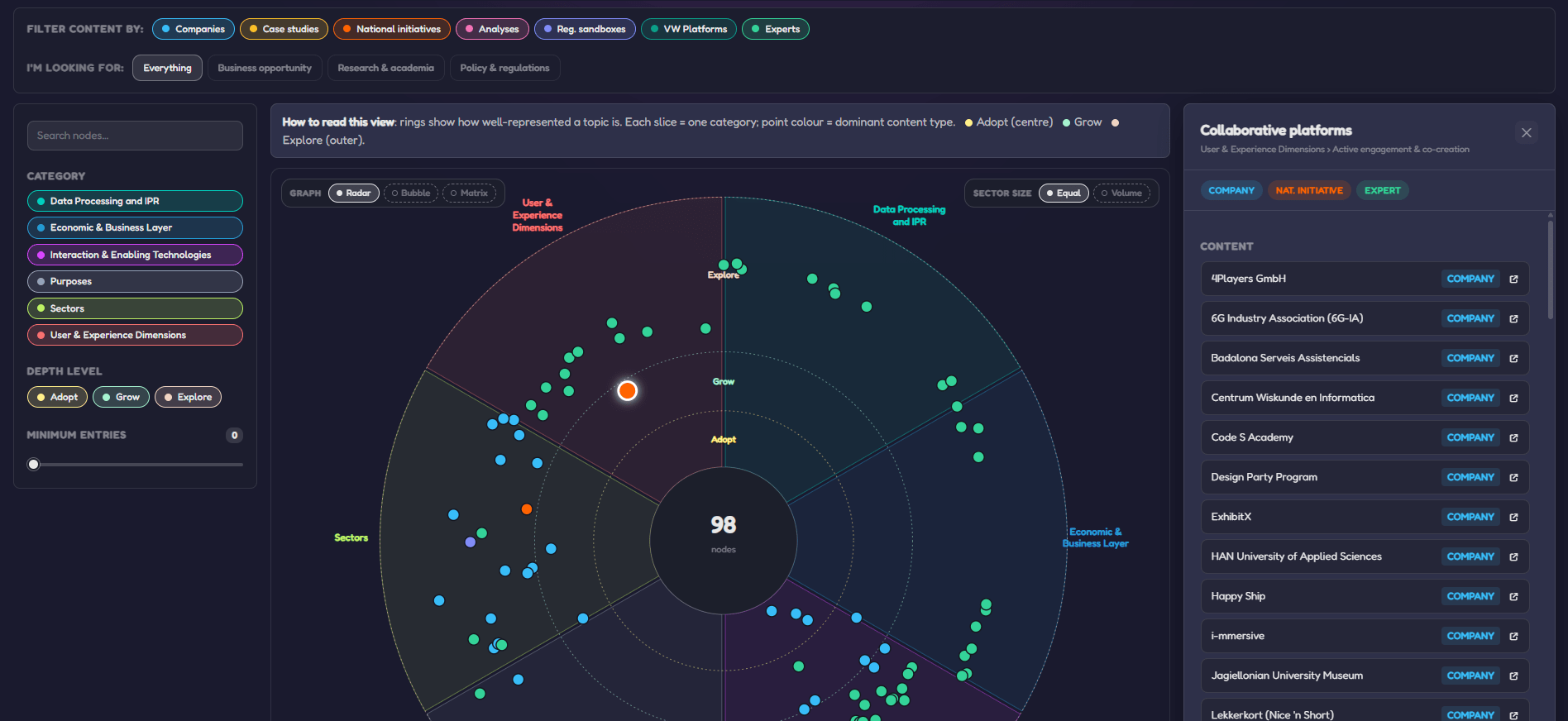Open the ExhibitX entry

[x=1365, y=517]
